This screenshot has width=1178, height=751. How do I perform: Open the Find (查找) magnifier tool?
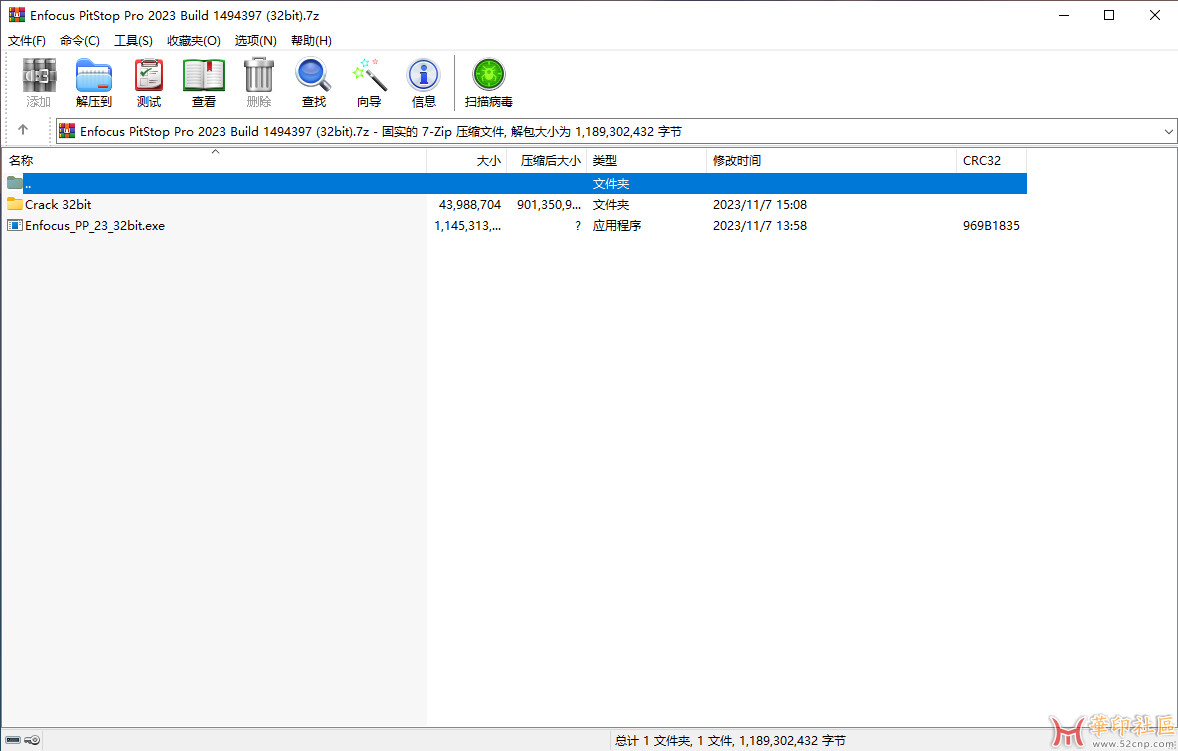point(313,83)
